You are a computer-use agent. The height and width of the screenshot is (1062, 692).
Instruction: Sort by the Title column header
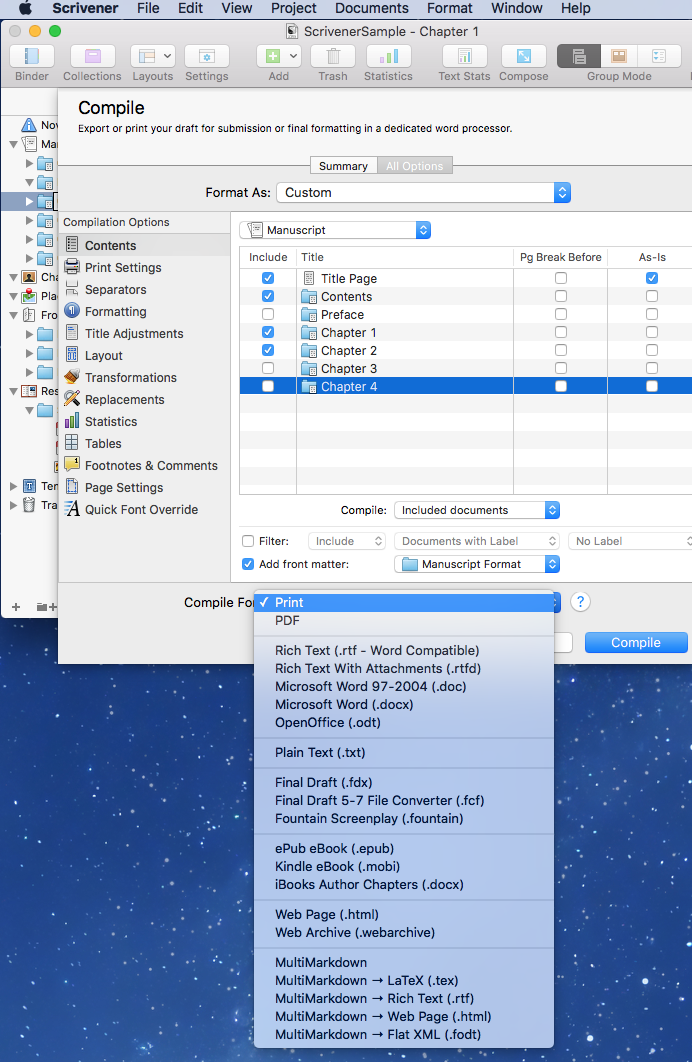pyautogui.click(x=405, y=257)
